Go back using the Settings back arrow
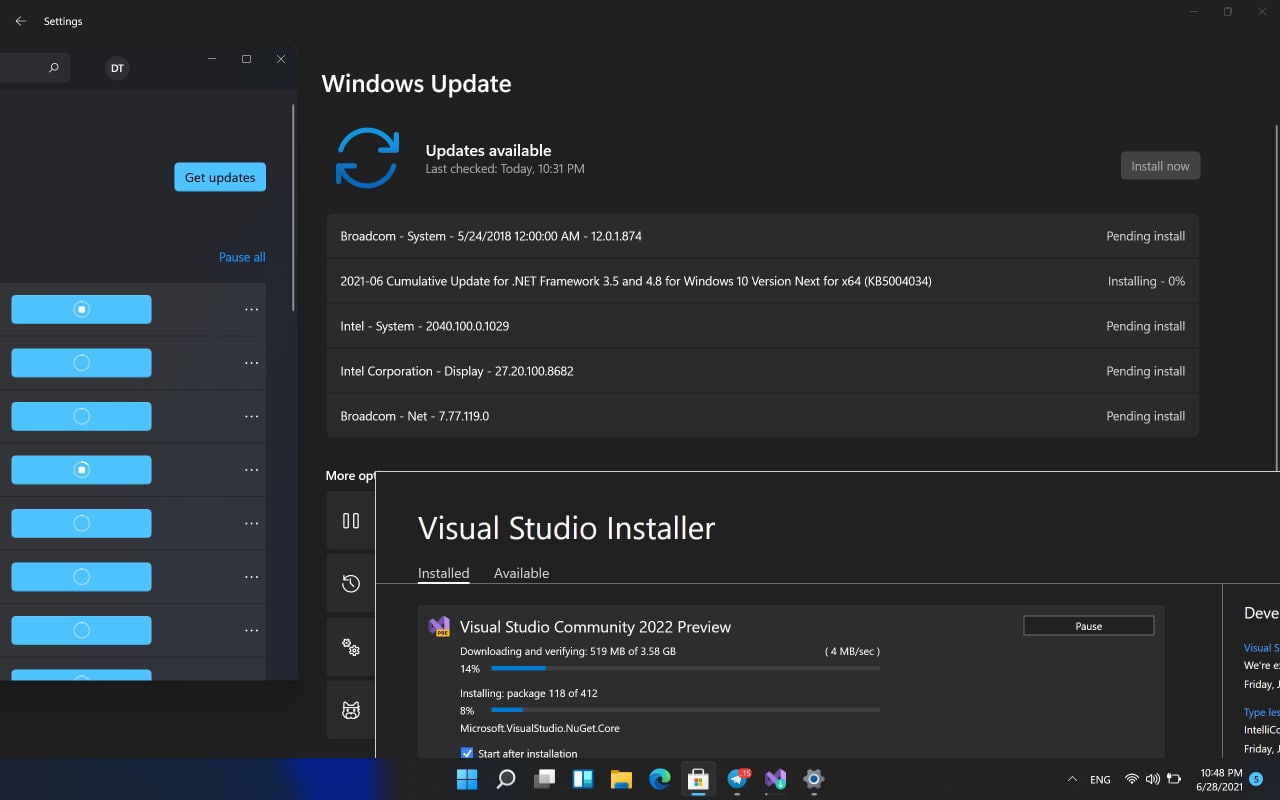The image size is (1280, 800). (x=20, y=21)
